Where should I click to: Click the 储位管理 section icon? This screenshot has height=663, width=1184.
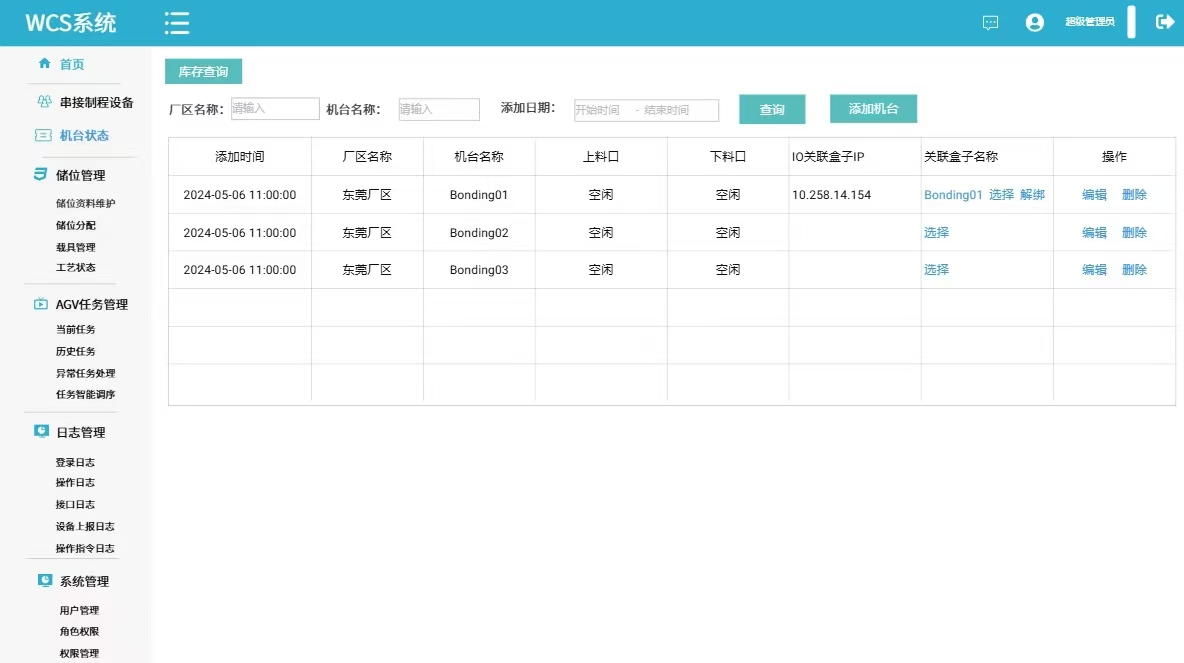tap(40, 174)
